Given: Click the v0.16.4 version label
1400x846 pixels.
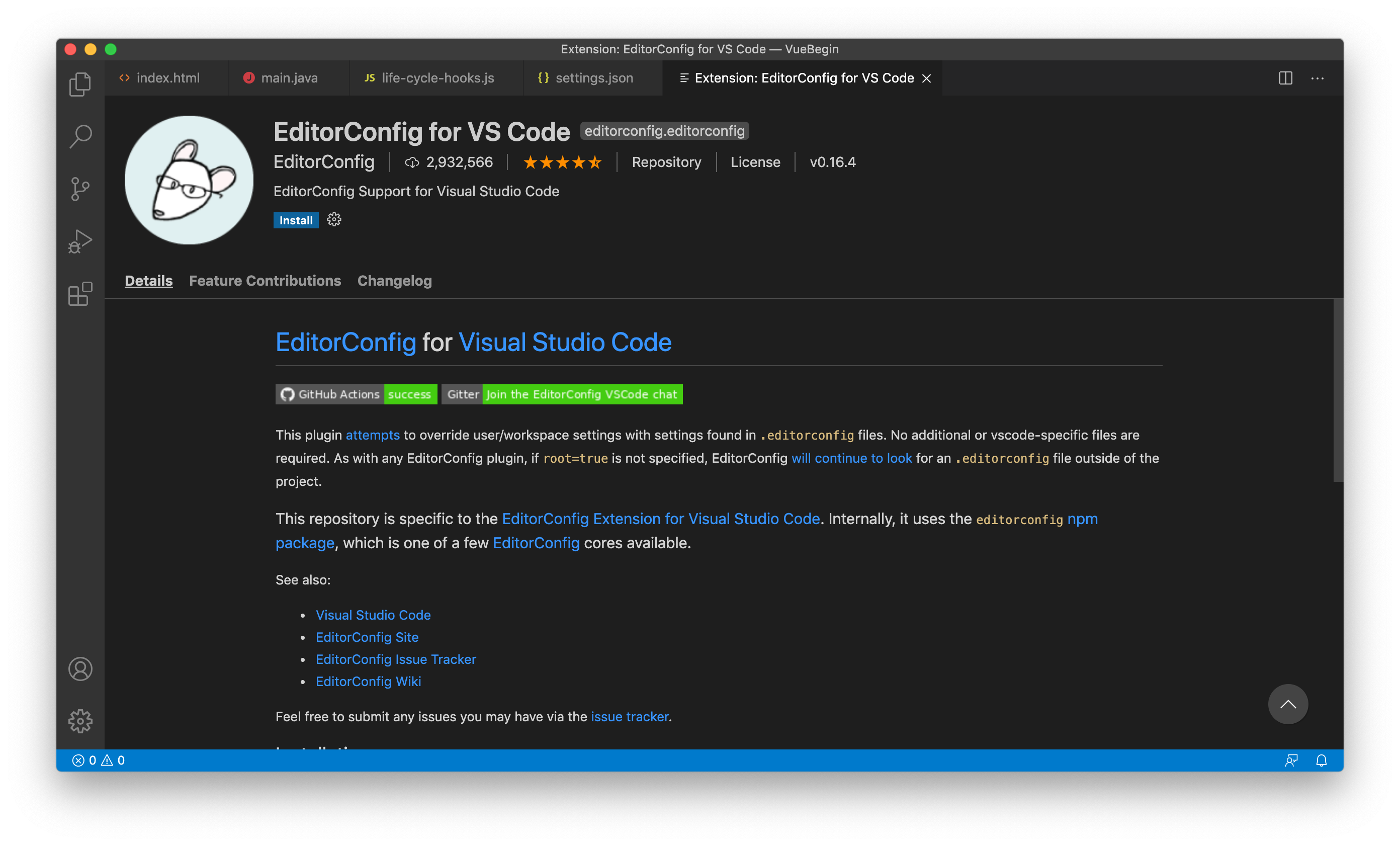Looking at the screenshot, I should 832,162.
